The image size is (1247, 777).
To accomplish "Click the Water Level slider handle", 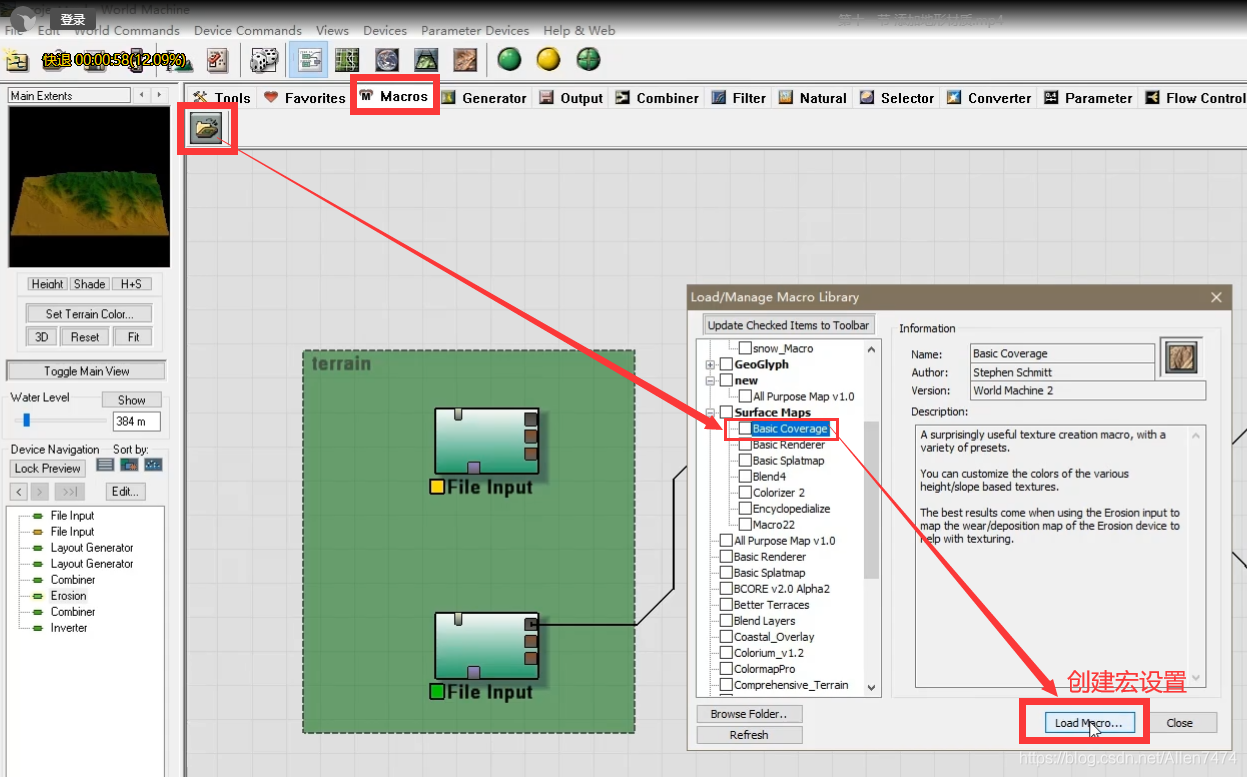I will 27,420.
